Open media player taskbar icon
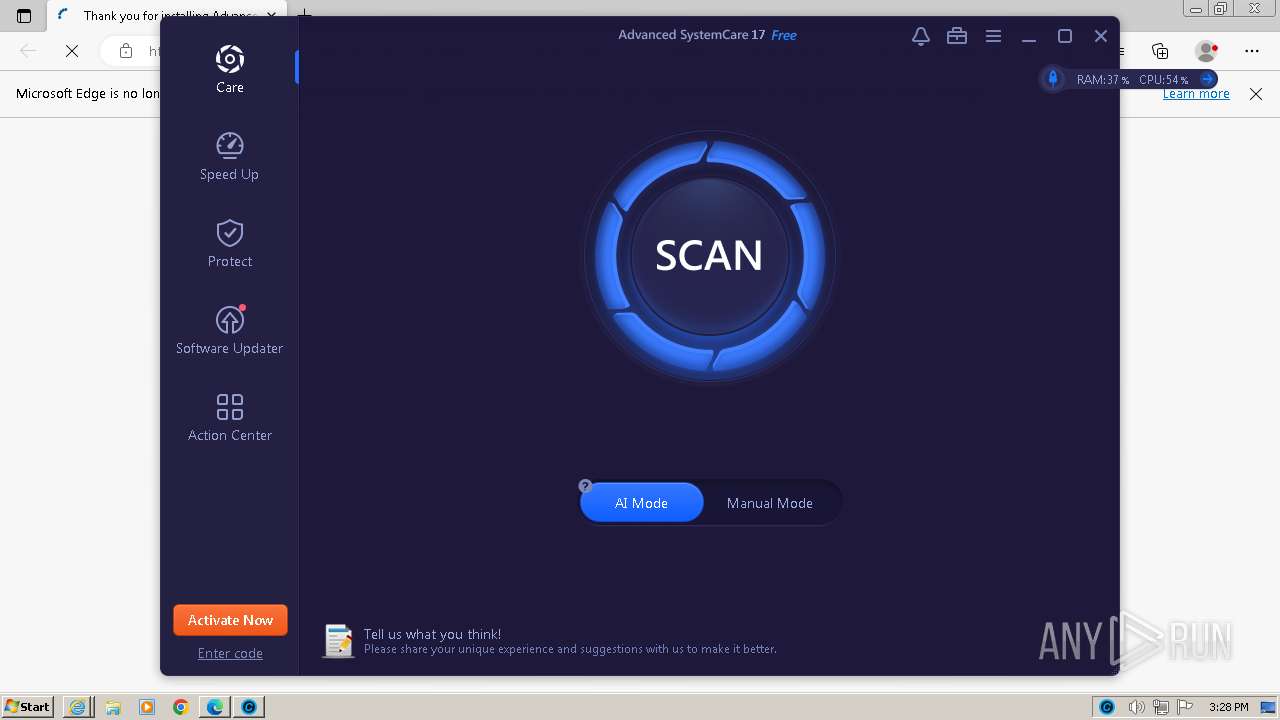1280x720 pixels. (x=147, y=707)
